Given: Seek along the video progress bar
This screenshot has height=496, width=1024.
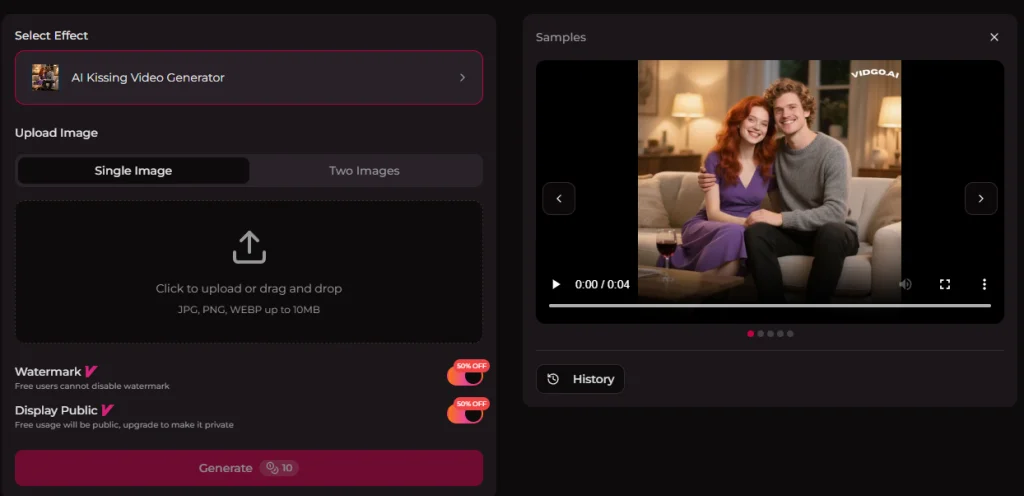Looking at the screenshot, I should point(770,305).
